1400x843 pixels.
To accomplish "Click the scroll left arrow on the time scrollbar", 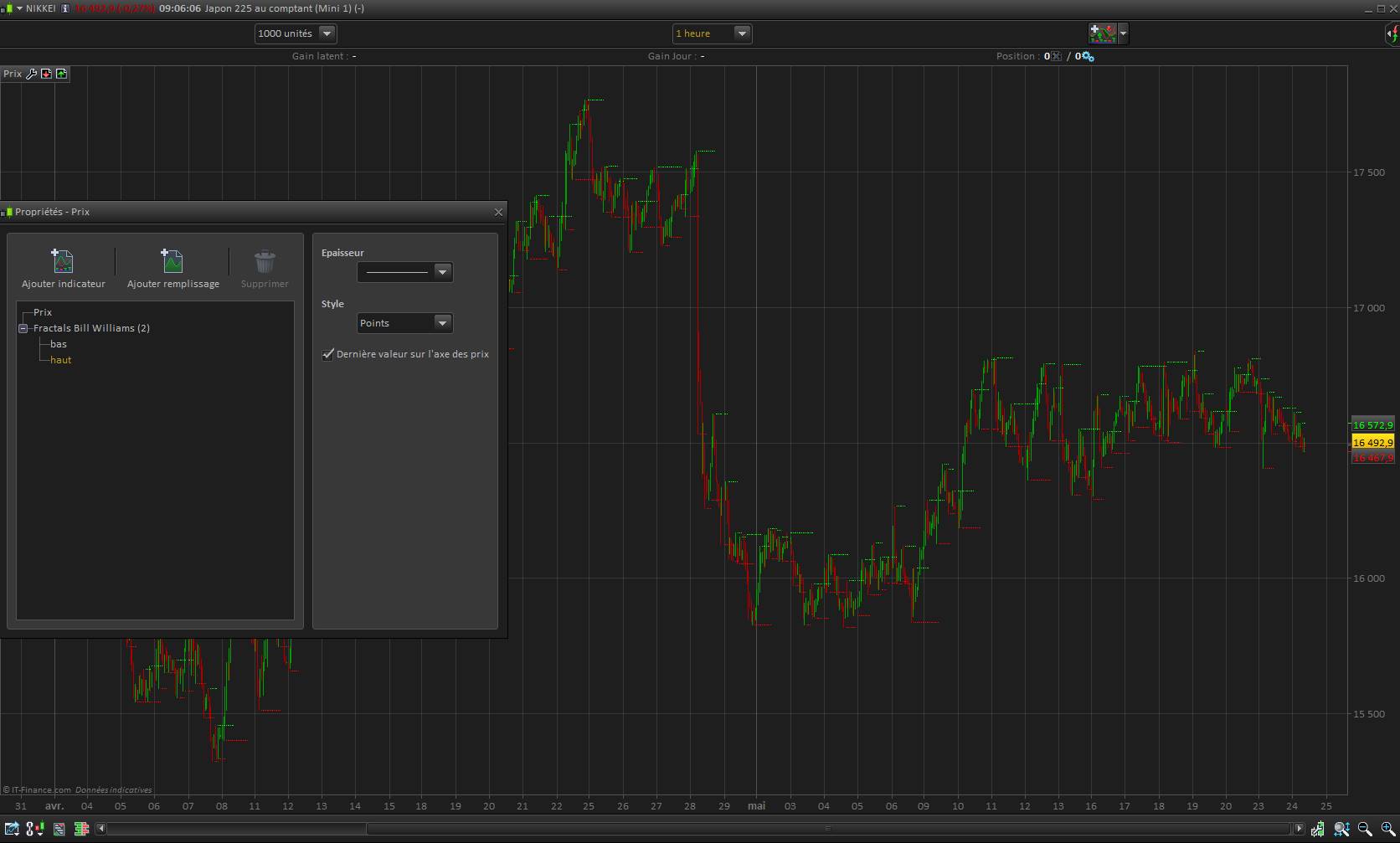I will (x=100, y=829).
